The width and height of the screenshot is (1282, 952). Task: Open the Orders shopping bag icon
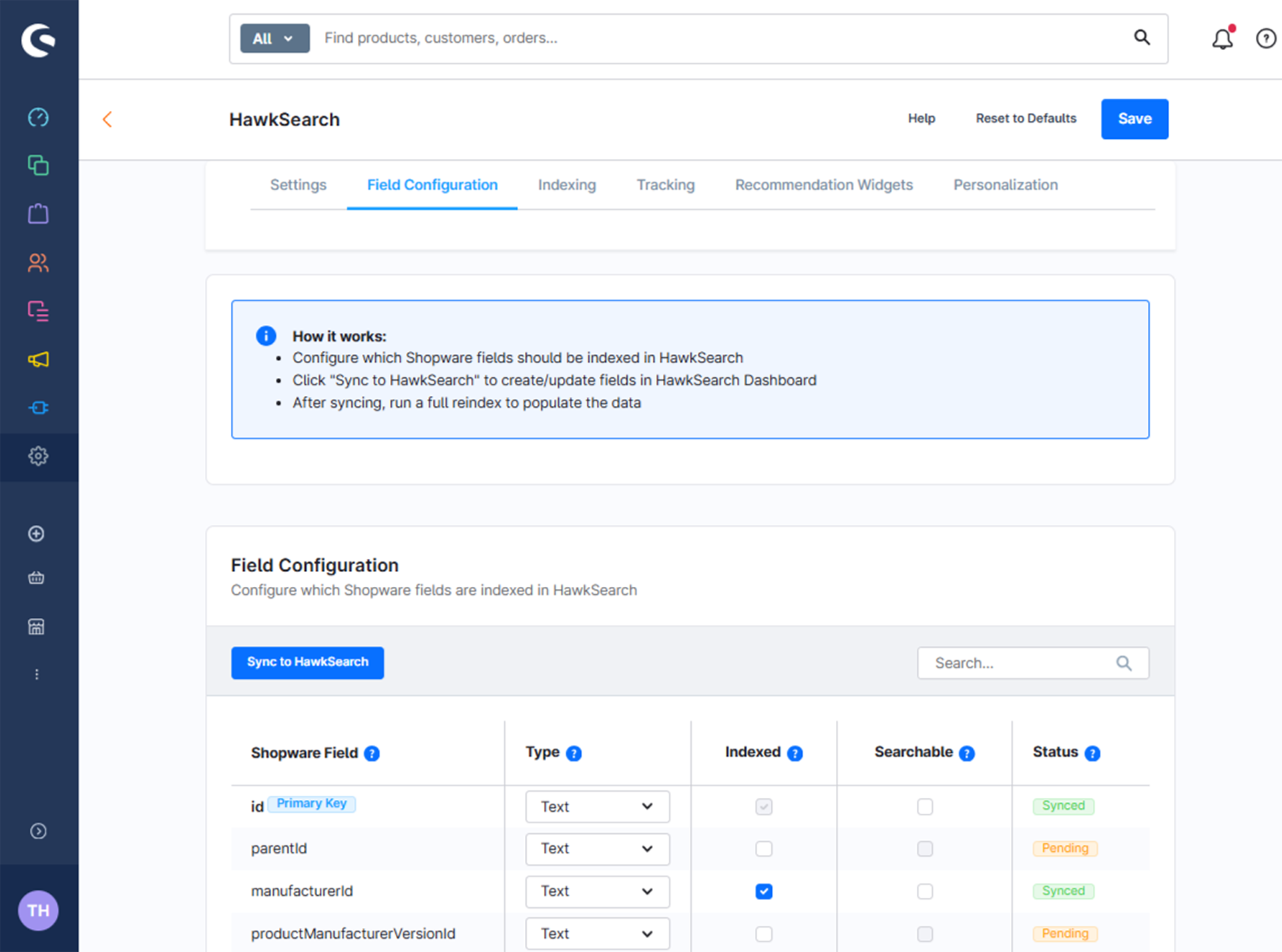(38, 214)
